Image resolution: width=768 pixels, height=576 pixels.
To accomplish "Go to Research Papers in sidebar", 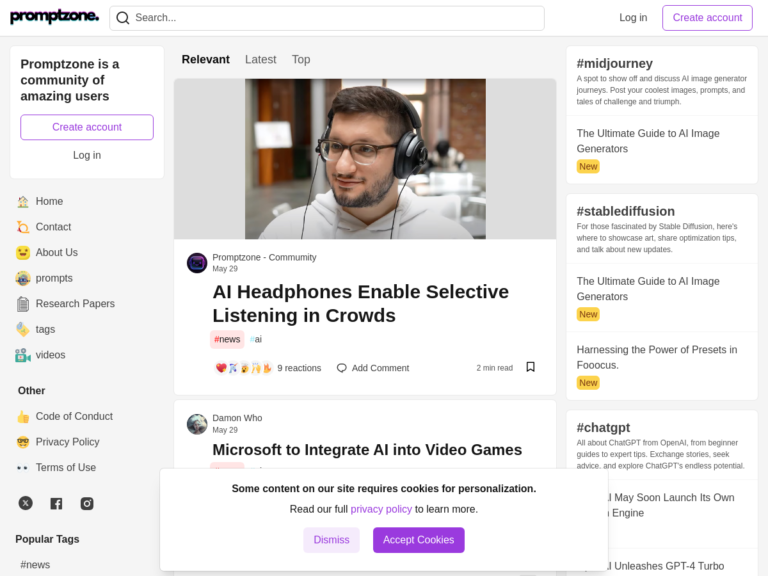I will click(x=75, y=304).
